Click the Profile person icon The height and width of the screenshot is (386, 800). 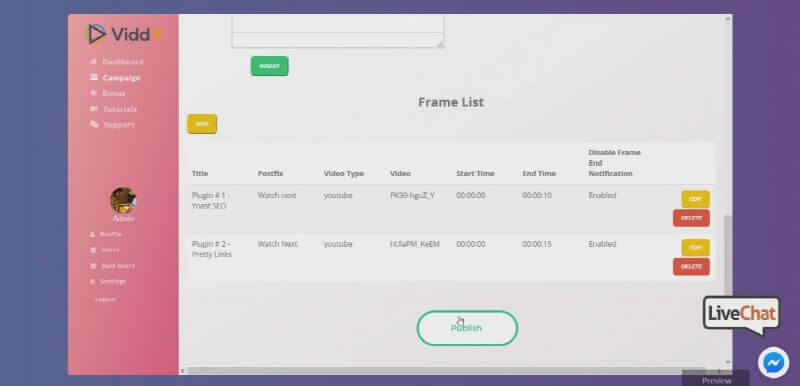(x=92, y=235)
